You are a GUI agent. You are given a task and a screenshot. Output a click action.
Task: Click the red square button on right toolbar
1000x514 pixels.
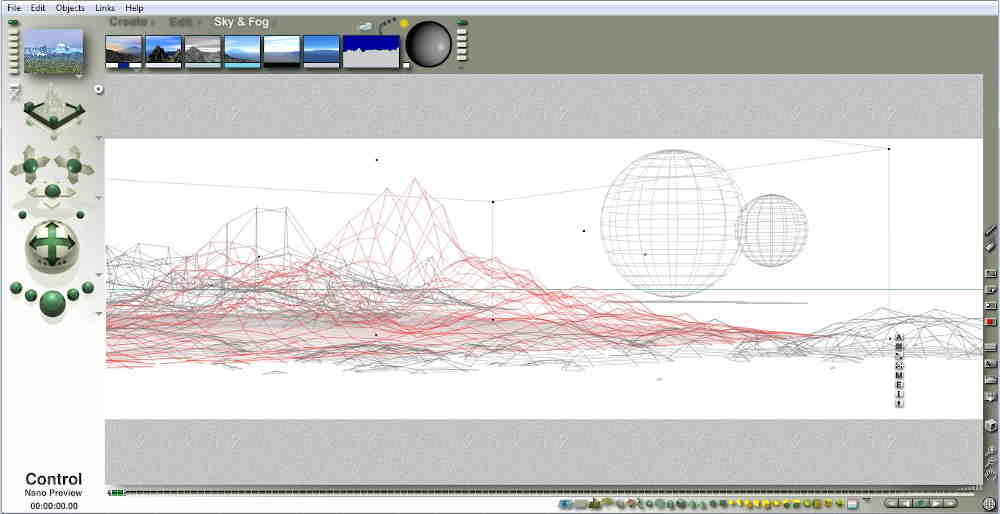pyautogui.click(x=990, y=322)
